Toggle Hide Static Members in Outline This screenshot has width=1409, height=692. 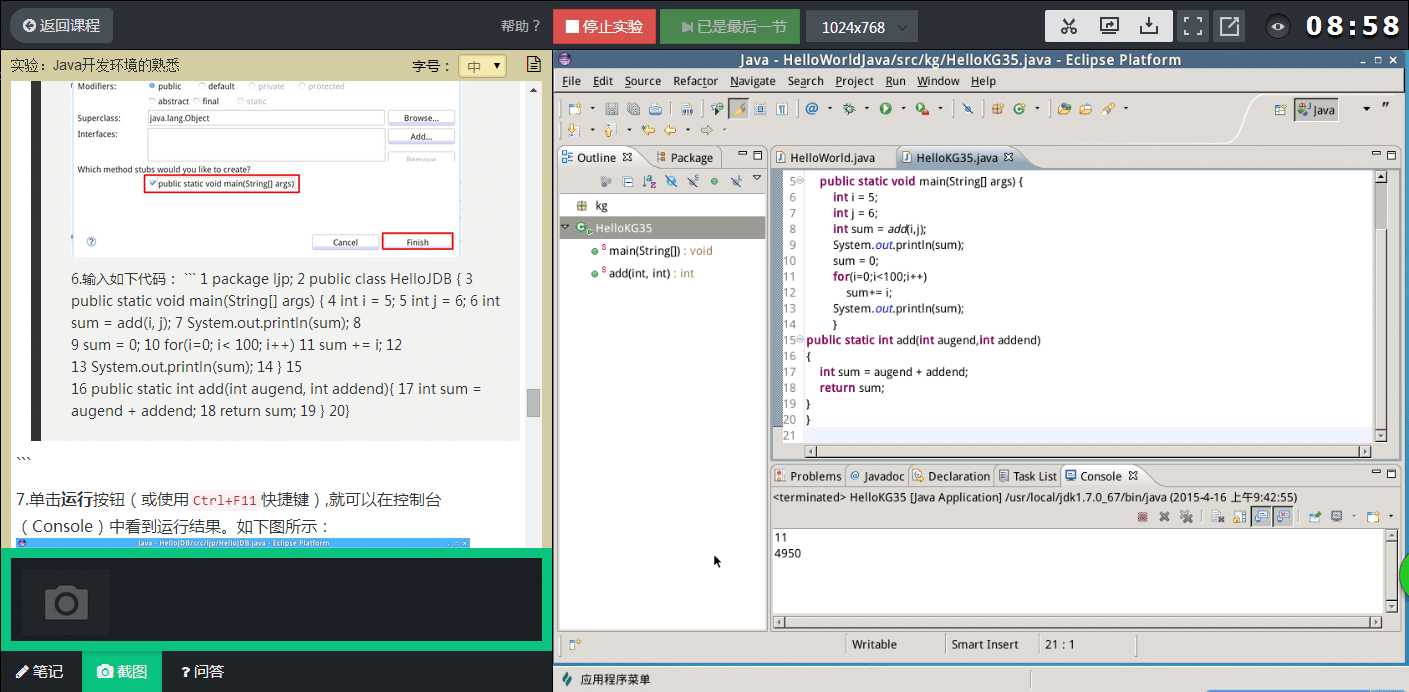(x=692, y=181)
